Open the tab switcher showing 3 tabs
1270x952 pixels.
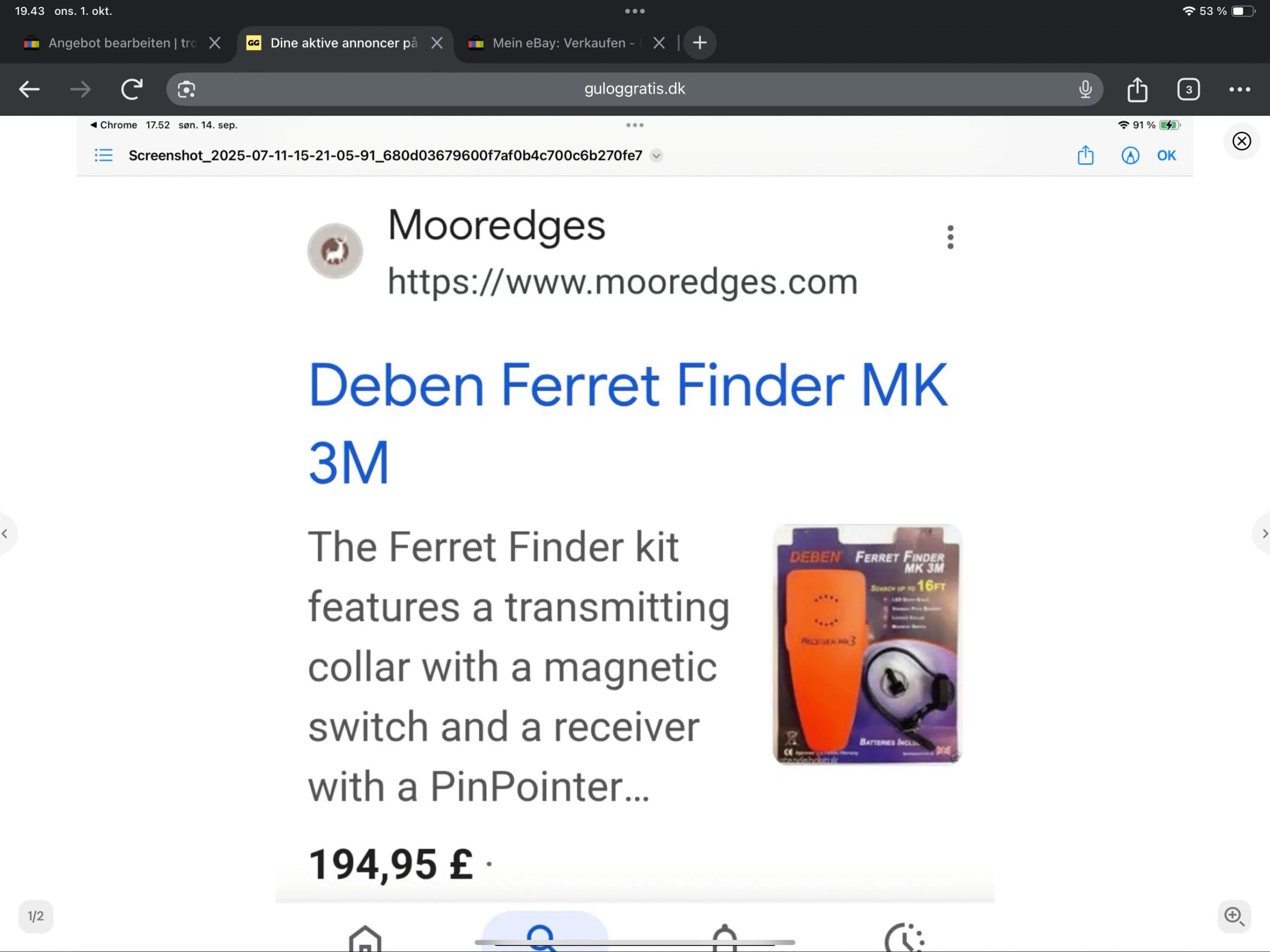(x=1188, y=89)
